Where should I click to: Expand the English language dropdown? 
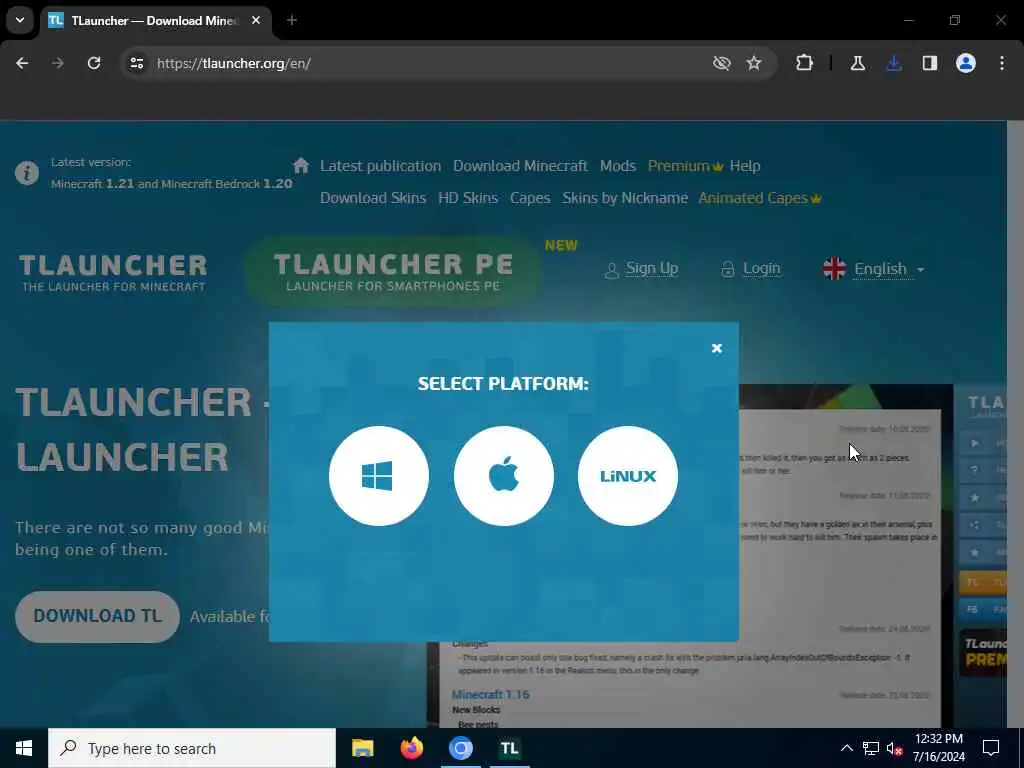coord(873,268)
